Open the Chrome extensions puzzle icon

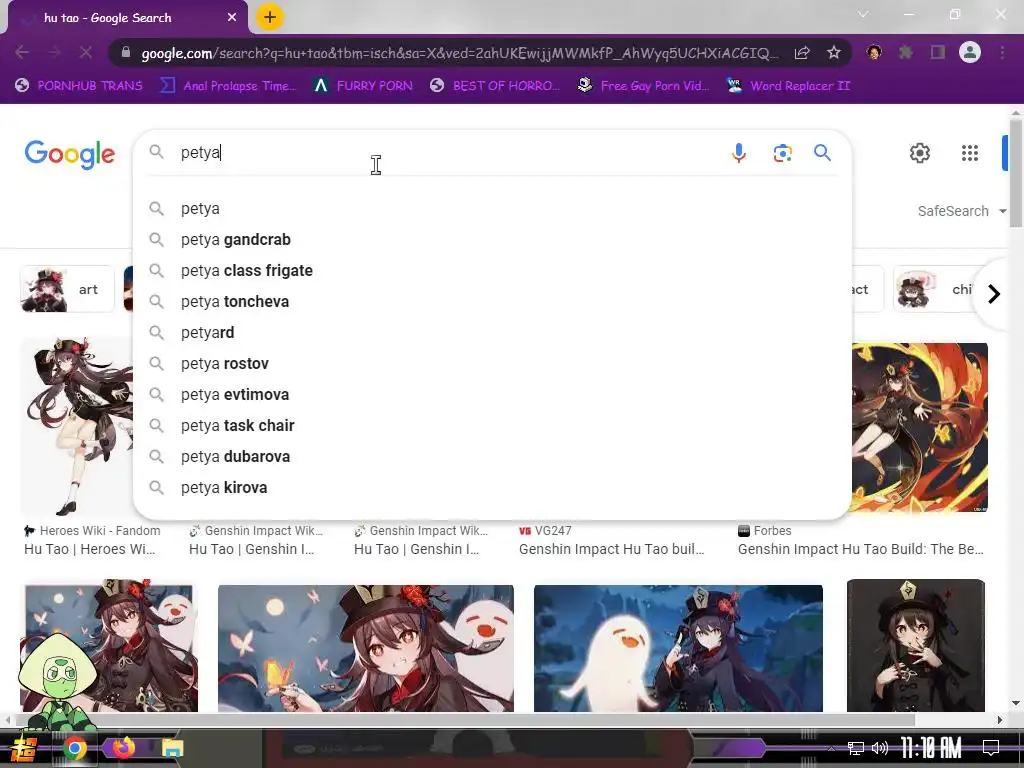[905, 52]
